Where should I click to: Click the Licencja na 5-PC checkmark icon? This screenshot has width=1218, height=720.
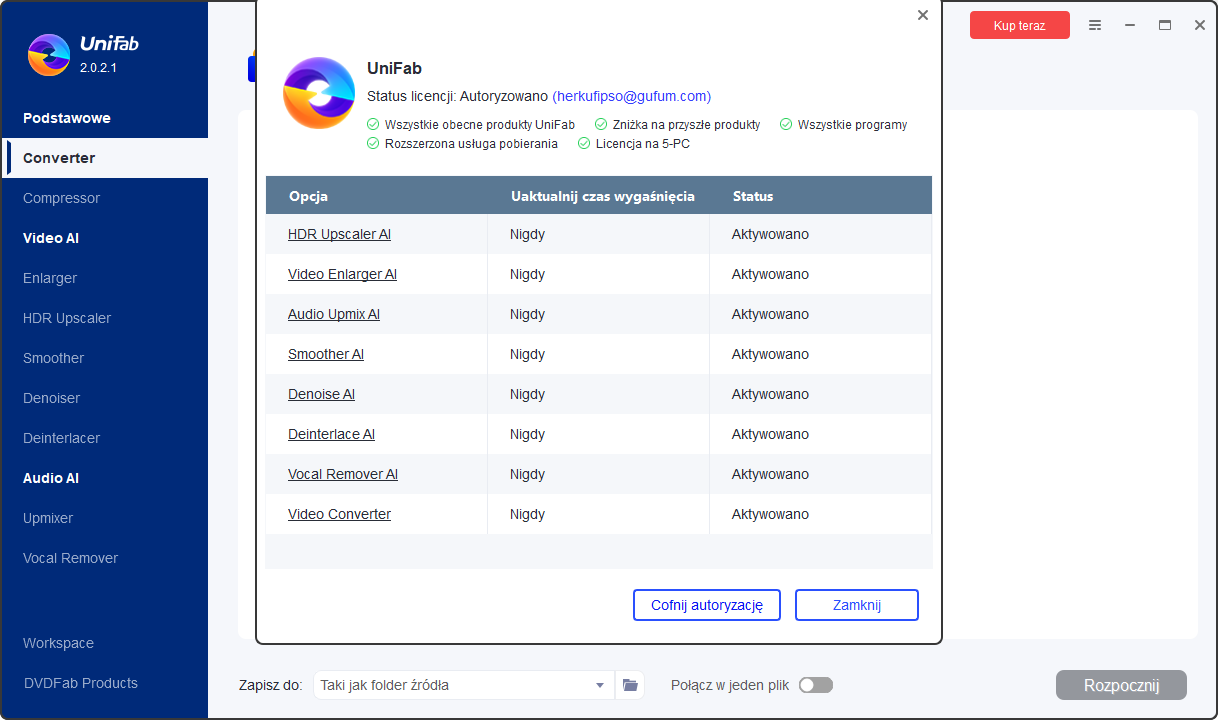tap(584, 144)
